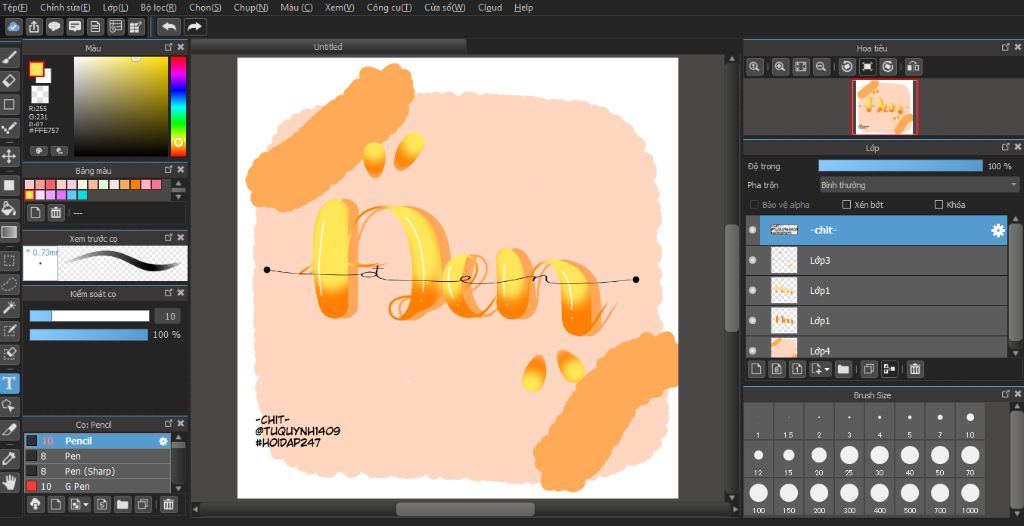Open settings gear of the -chit- layer
This screenshot has height=526, width=1024.
[x=998, y=230]
